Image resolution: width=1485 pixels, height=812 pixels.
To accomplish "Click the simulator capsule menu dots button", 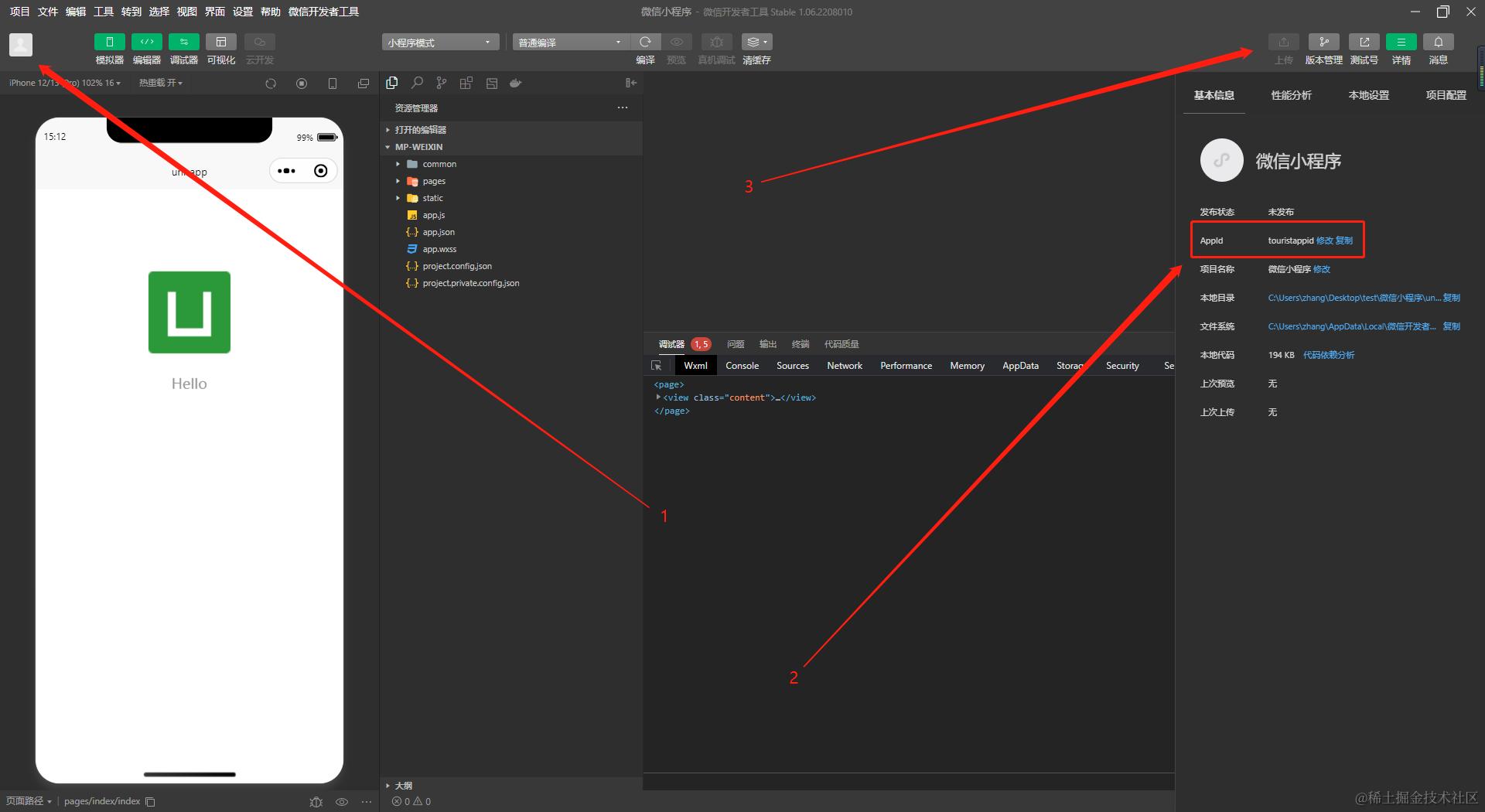I will (x=287, y=171).
